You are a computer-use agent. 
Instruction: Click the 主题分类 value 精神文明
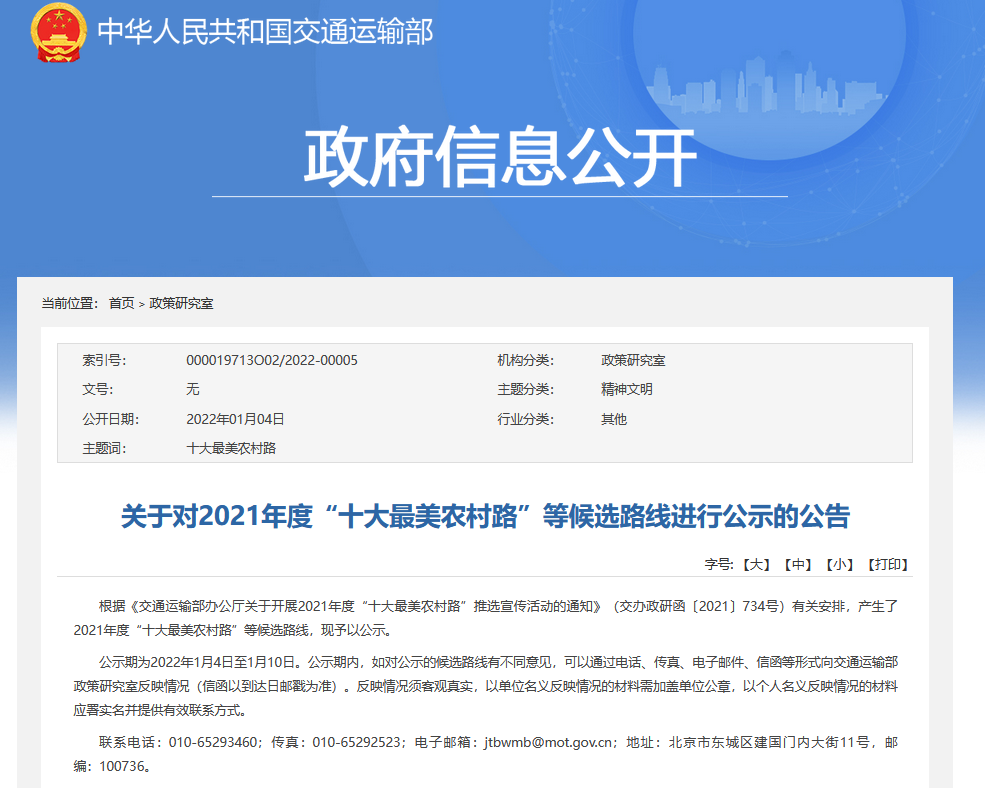[627, 389]
